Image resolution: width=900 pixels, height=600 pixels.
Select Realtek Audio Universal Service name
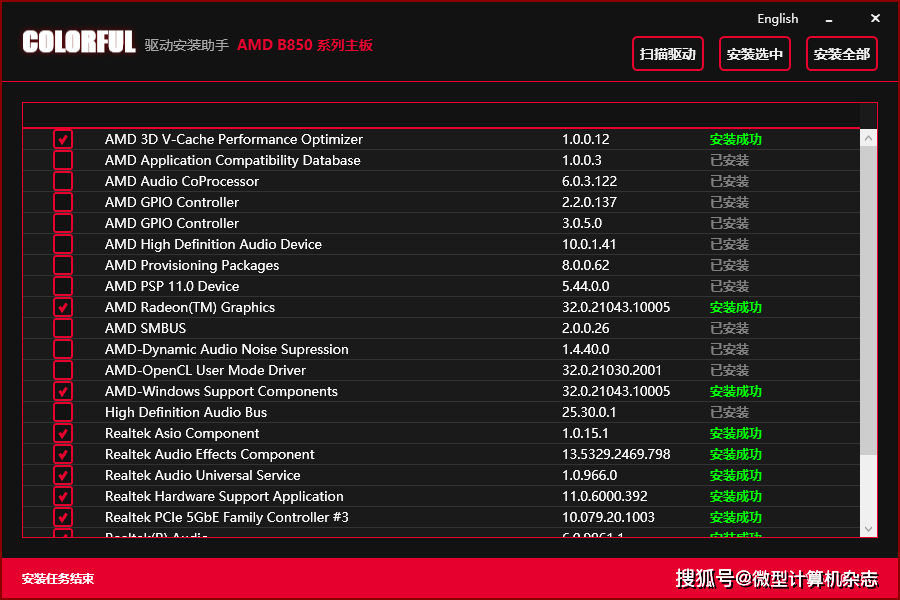click(203, 475)
